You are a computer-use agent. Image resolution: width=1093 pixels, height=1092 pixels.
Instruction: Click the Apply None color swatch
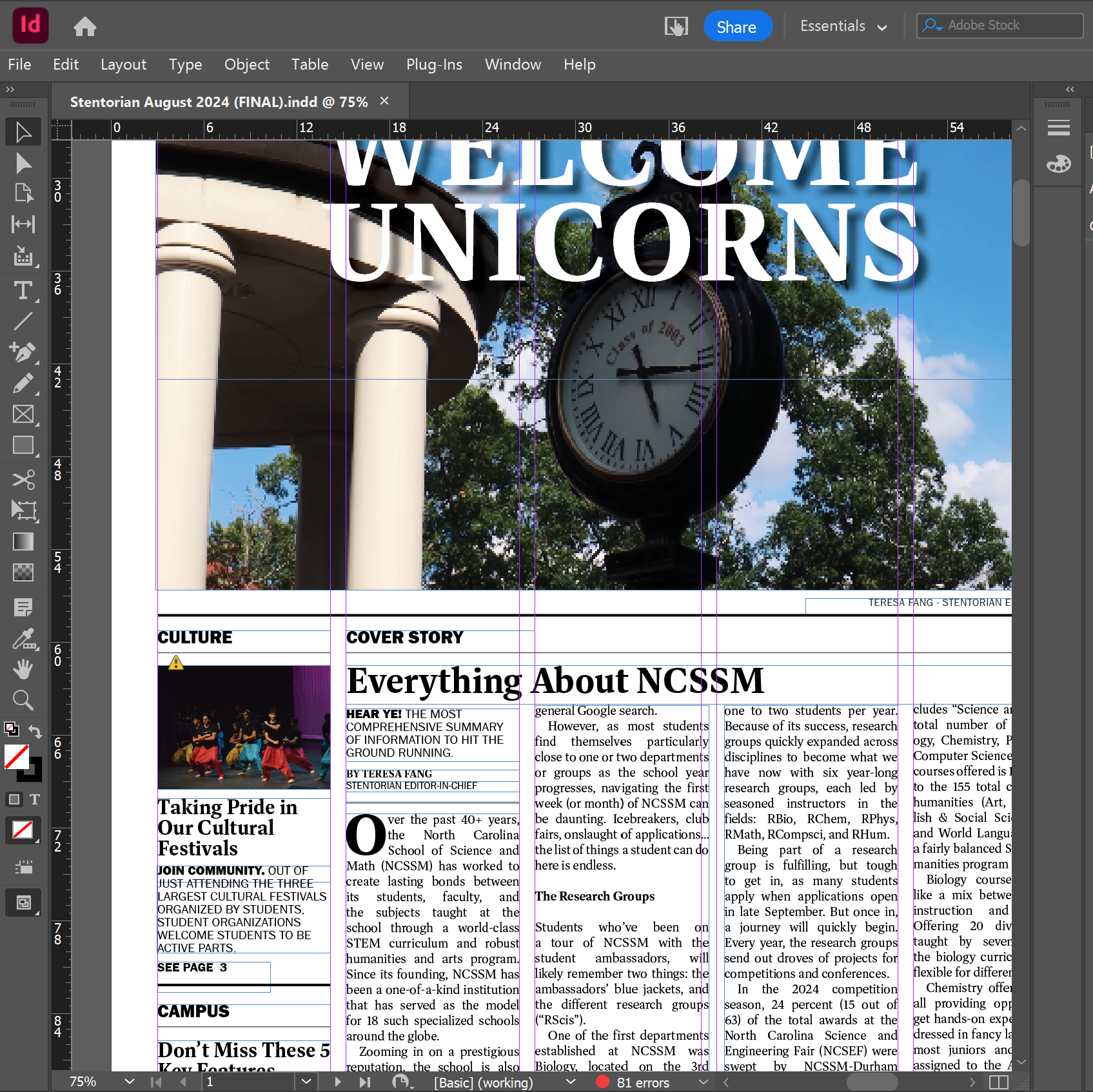tap(23, 830)
